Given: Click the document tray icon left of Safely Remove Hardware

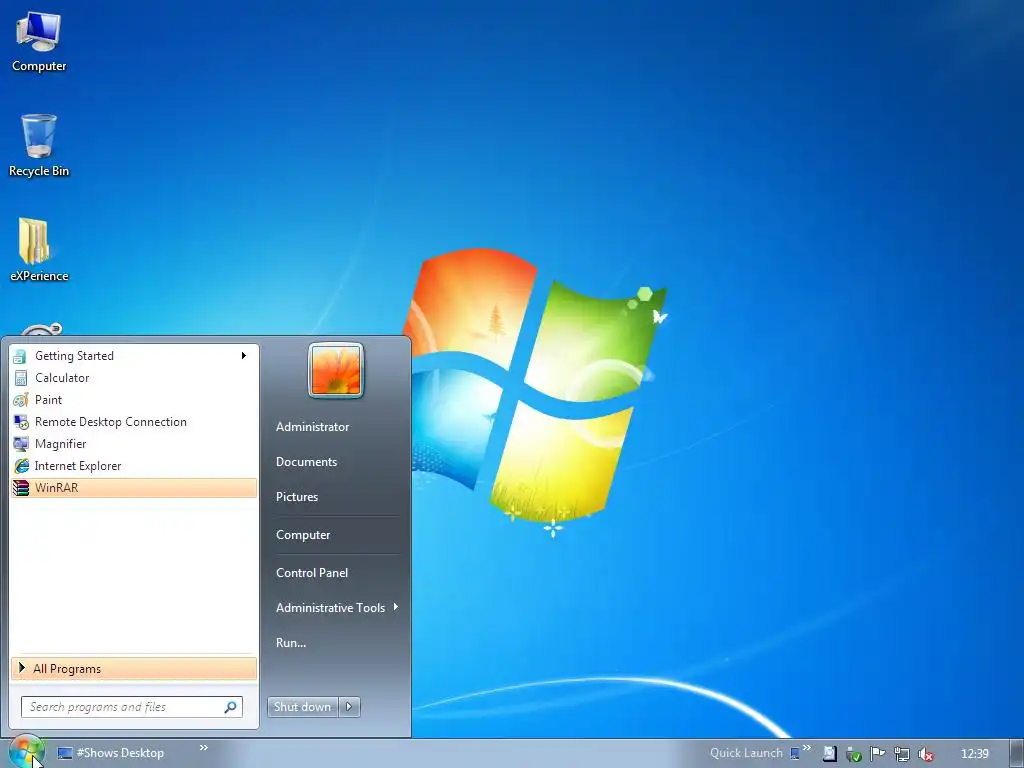Looking at the screenshot, I should click(829, 754).
